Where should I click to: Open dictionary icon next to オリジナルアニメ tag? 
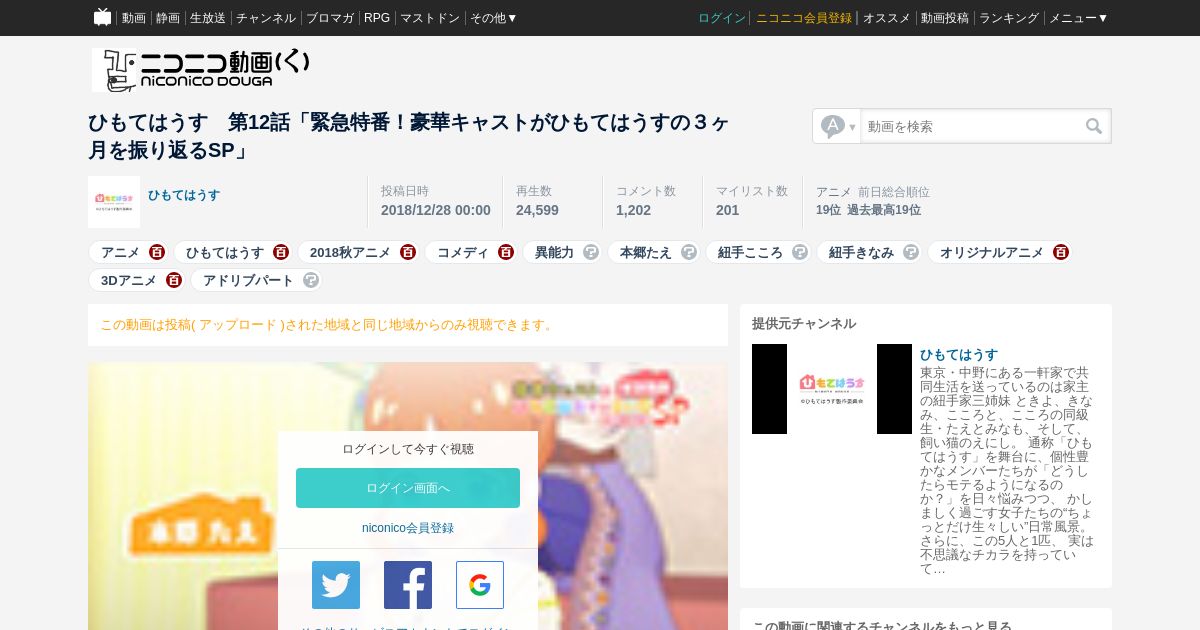[x=1061, y=252]
